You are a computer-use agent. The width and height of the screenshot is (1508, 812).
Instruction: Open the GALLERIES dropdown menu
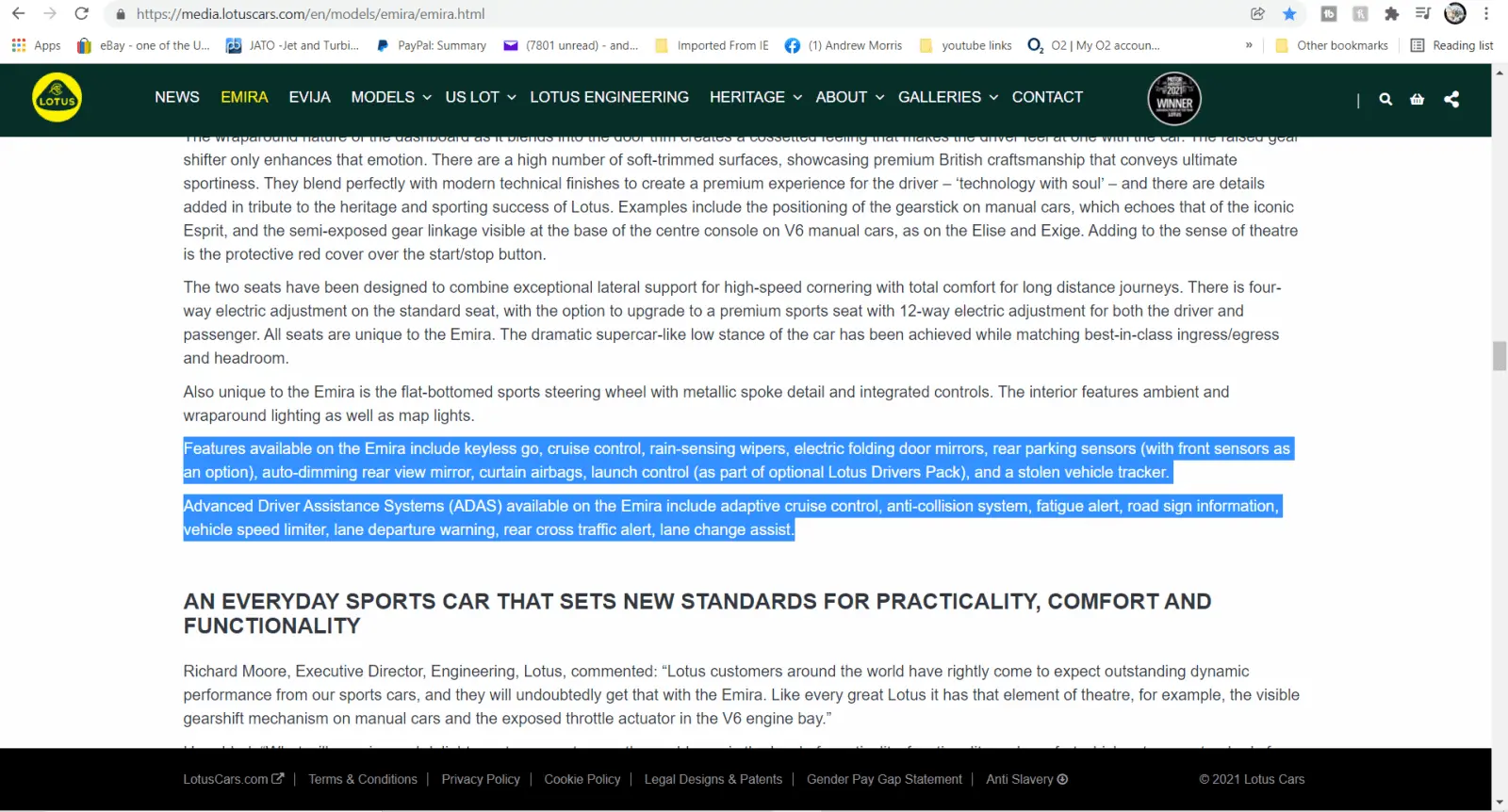coord(947,97)
